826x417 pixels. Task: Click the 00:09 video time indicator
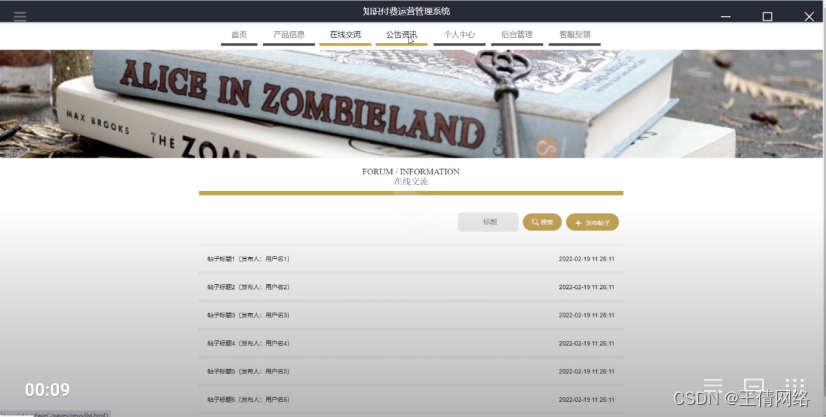pyautogui.click(x=47, y=390)
